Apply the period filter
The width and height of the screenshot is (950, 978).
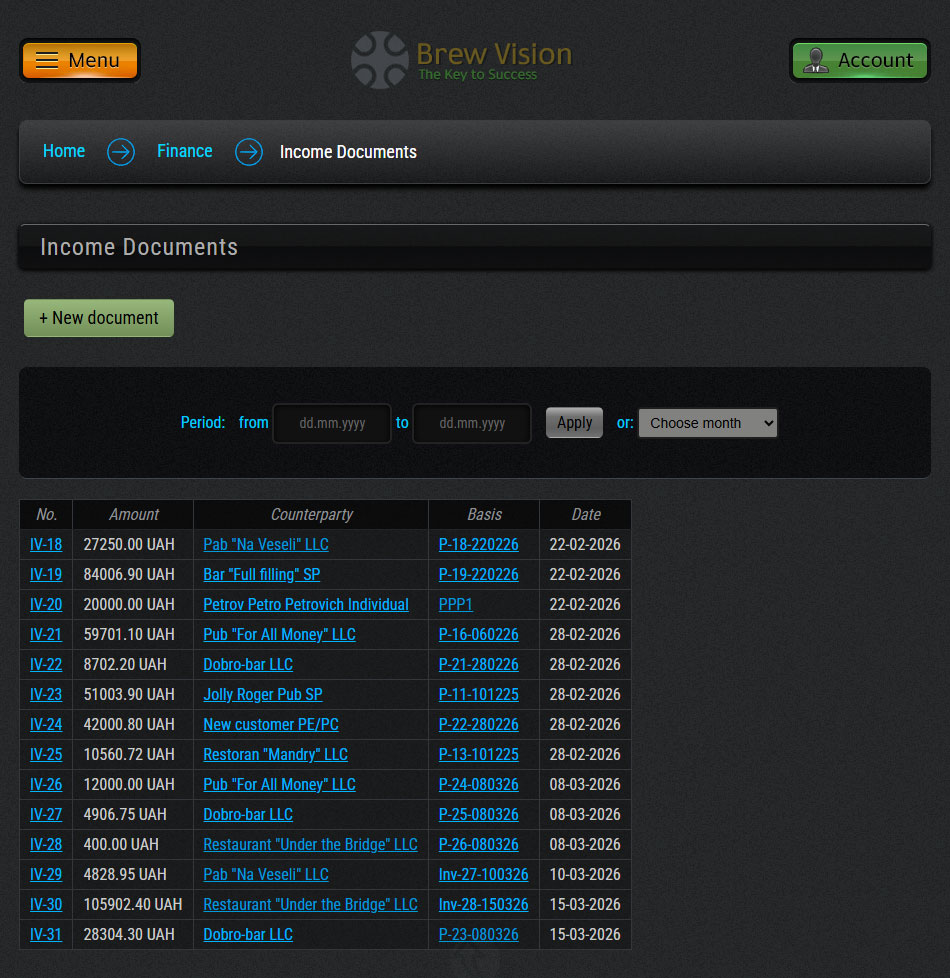click(574, 423)
